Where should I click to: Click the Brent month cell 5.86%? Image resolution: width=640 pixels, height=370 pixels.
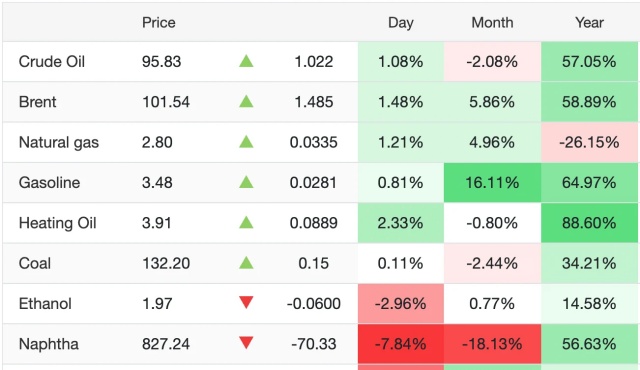(492, 102)
